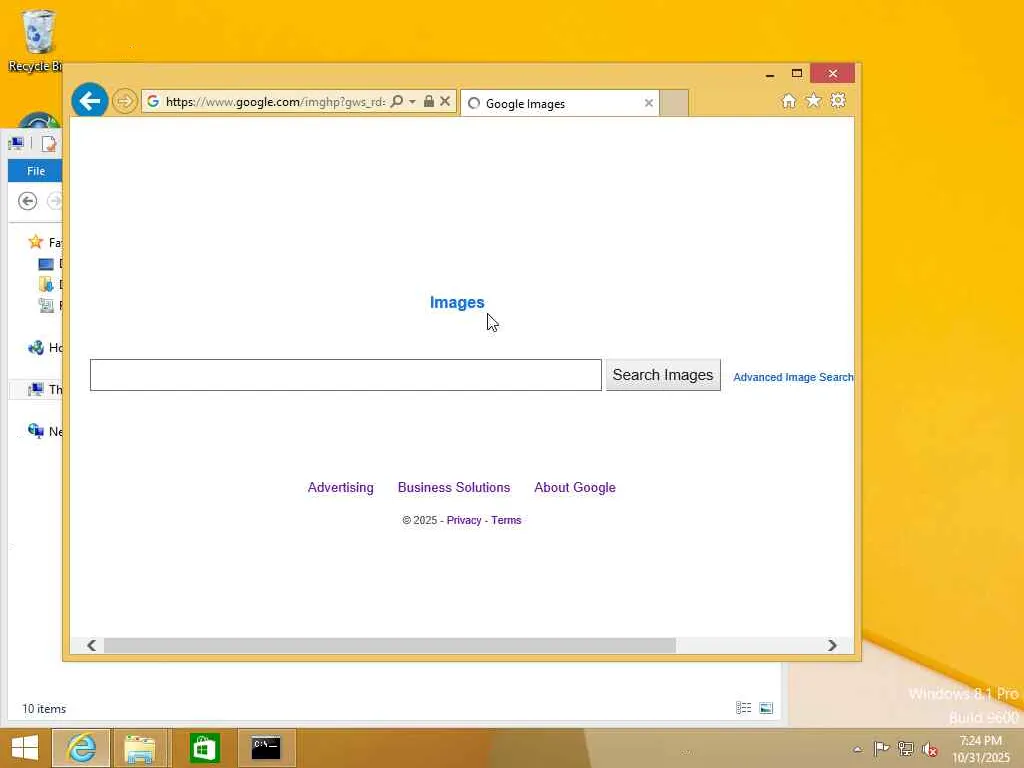Screen dimensions: 1024x768
Task: Click the horizontal scrollbar right arrow
Action: (x=832, y=645)
